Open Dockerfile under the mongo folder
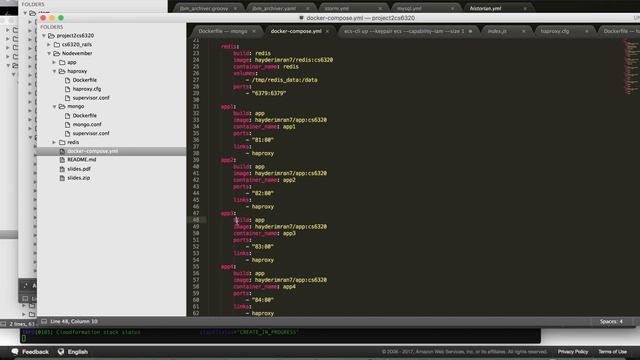640x360 pixels. coord(84,116)
